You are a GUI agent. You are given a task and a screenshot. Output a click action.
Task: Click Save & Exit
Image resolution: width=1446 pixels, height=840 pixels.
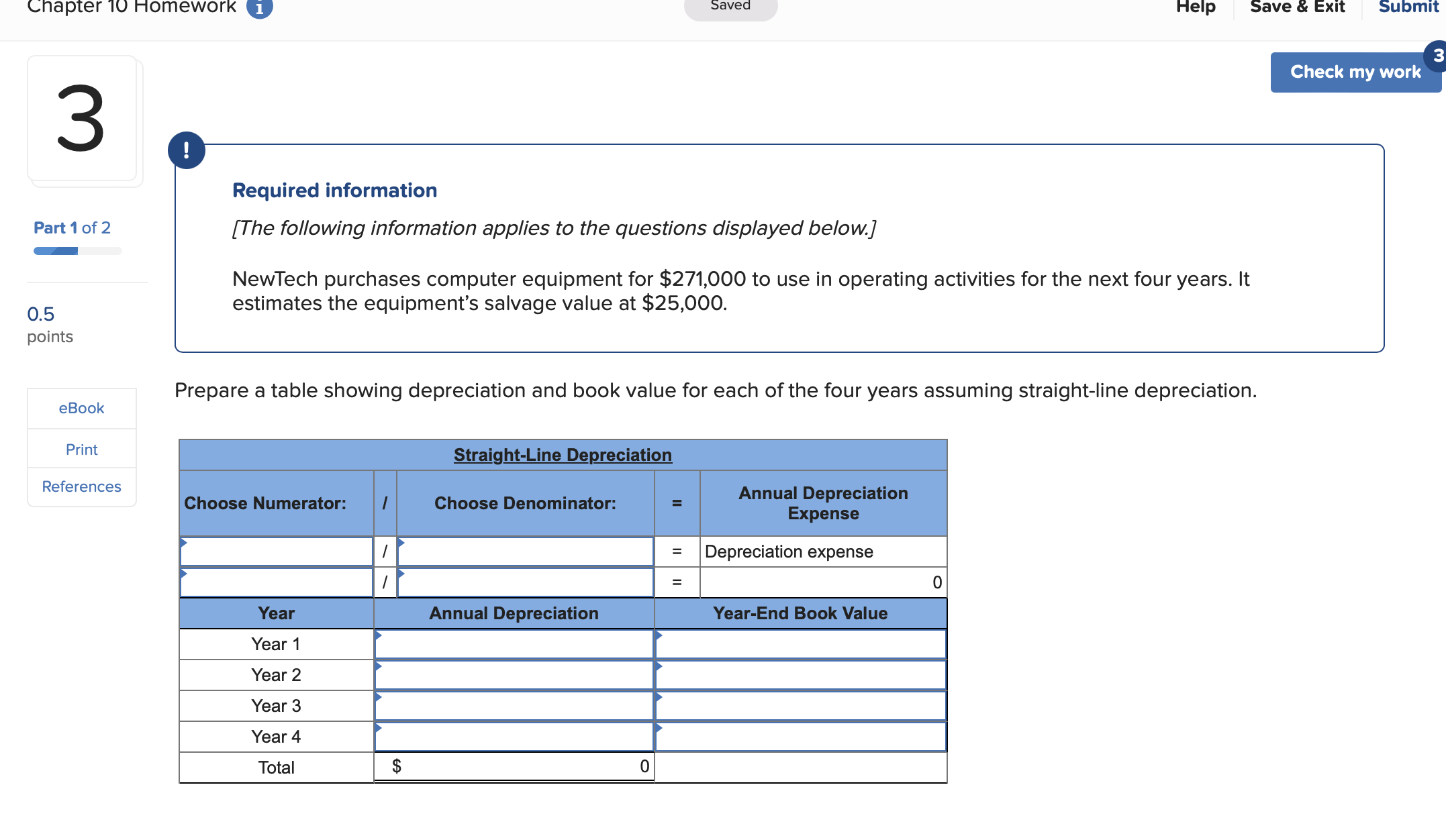(x=1297, y=8)
